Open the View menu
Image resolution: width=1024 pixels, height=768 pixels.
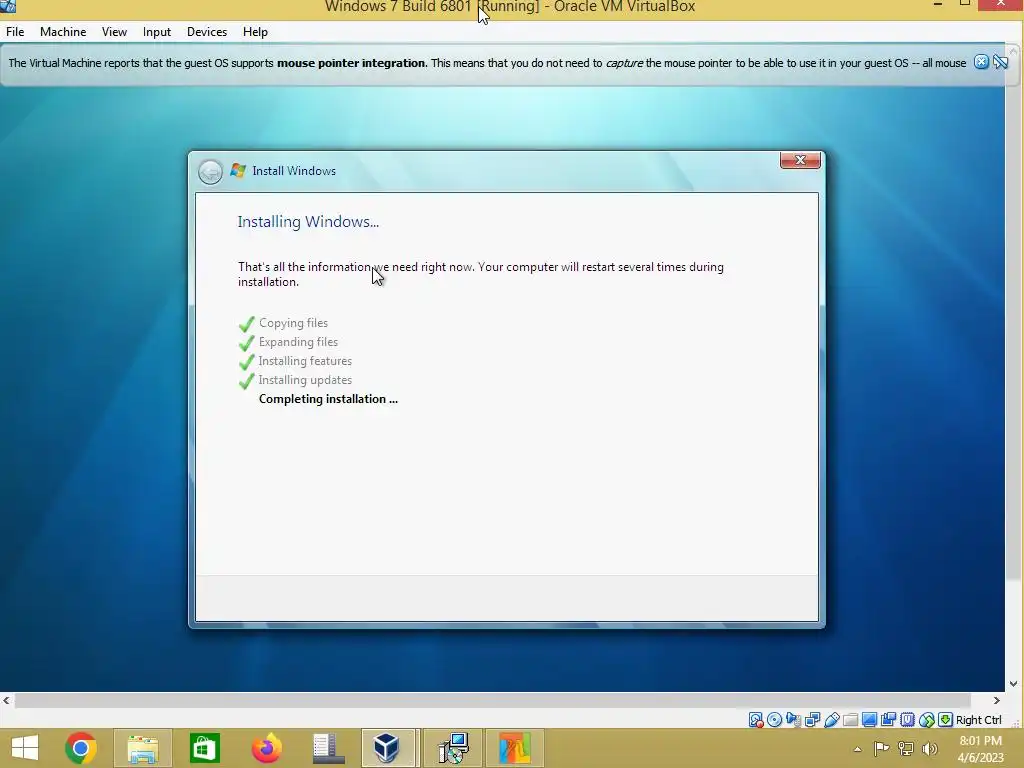tap(114, 31)
